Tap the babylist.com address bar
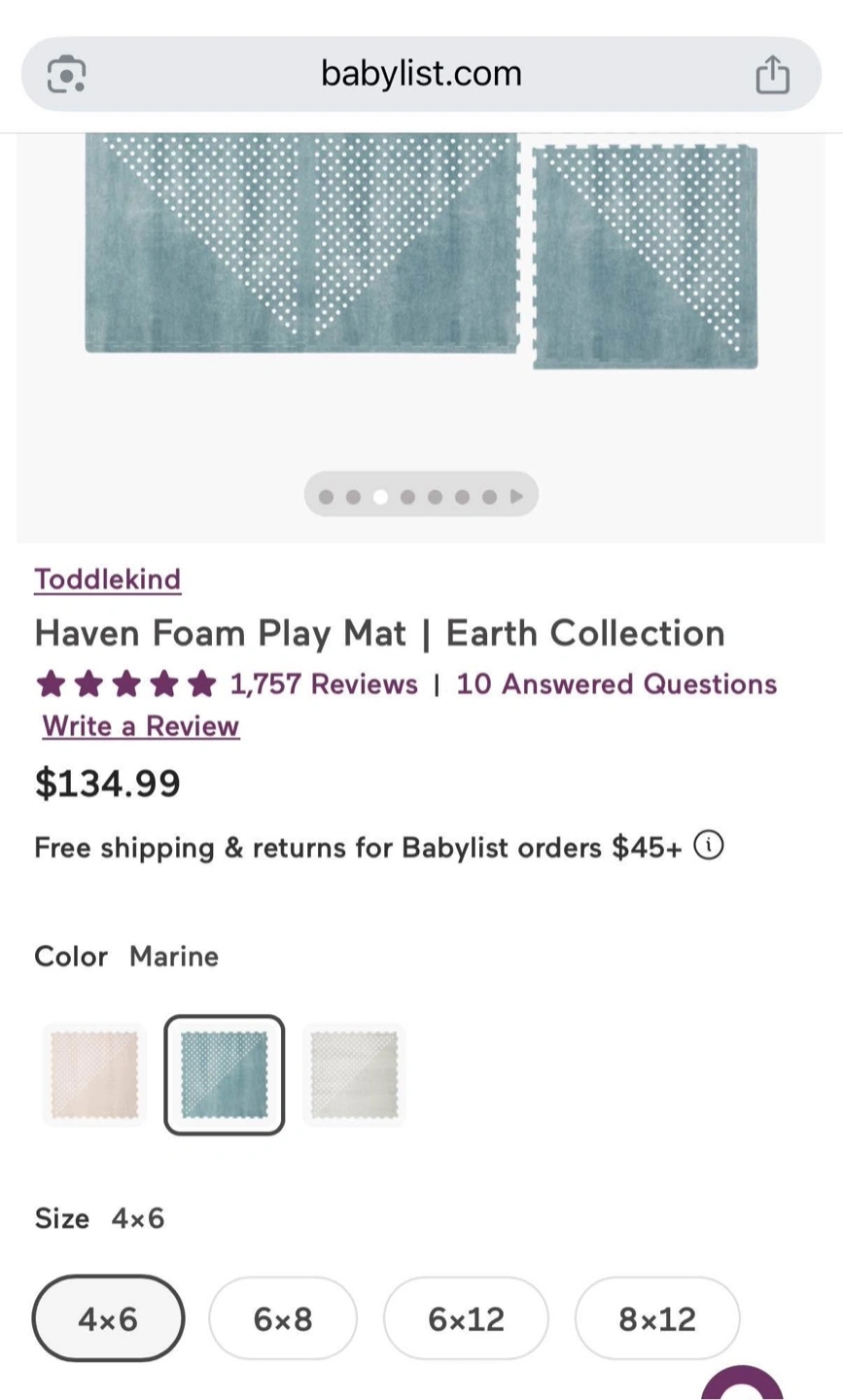The width and height of the screenshot is (843, 1400). (421, 74)
